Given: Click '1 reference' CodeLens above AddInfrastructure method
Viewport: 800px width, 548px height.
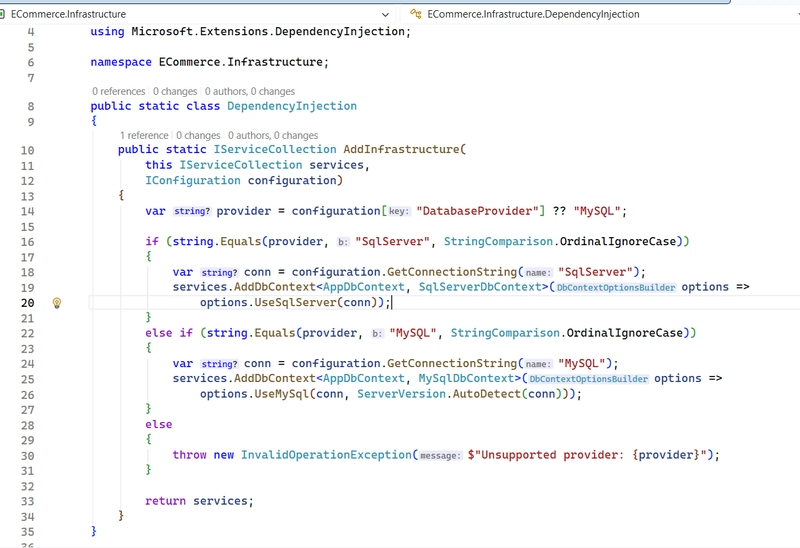Looking at the screenshot, I should [144, 135].
